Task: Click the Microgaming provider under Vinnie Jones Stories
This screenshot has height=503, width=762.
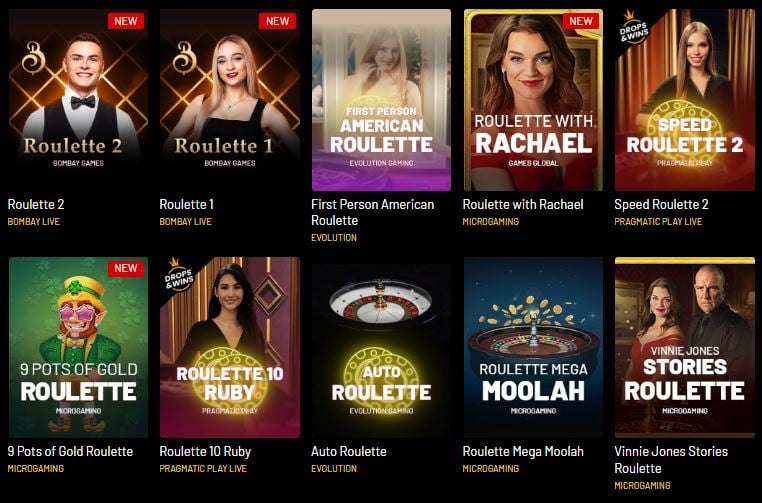Action: tap(642, 486)
